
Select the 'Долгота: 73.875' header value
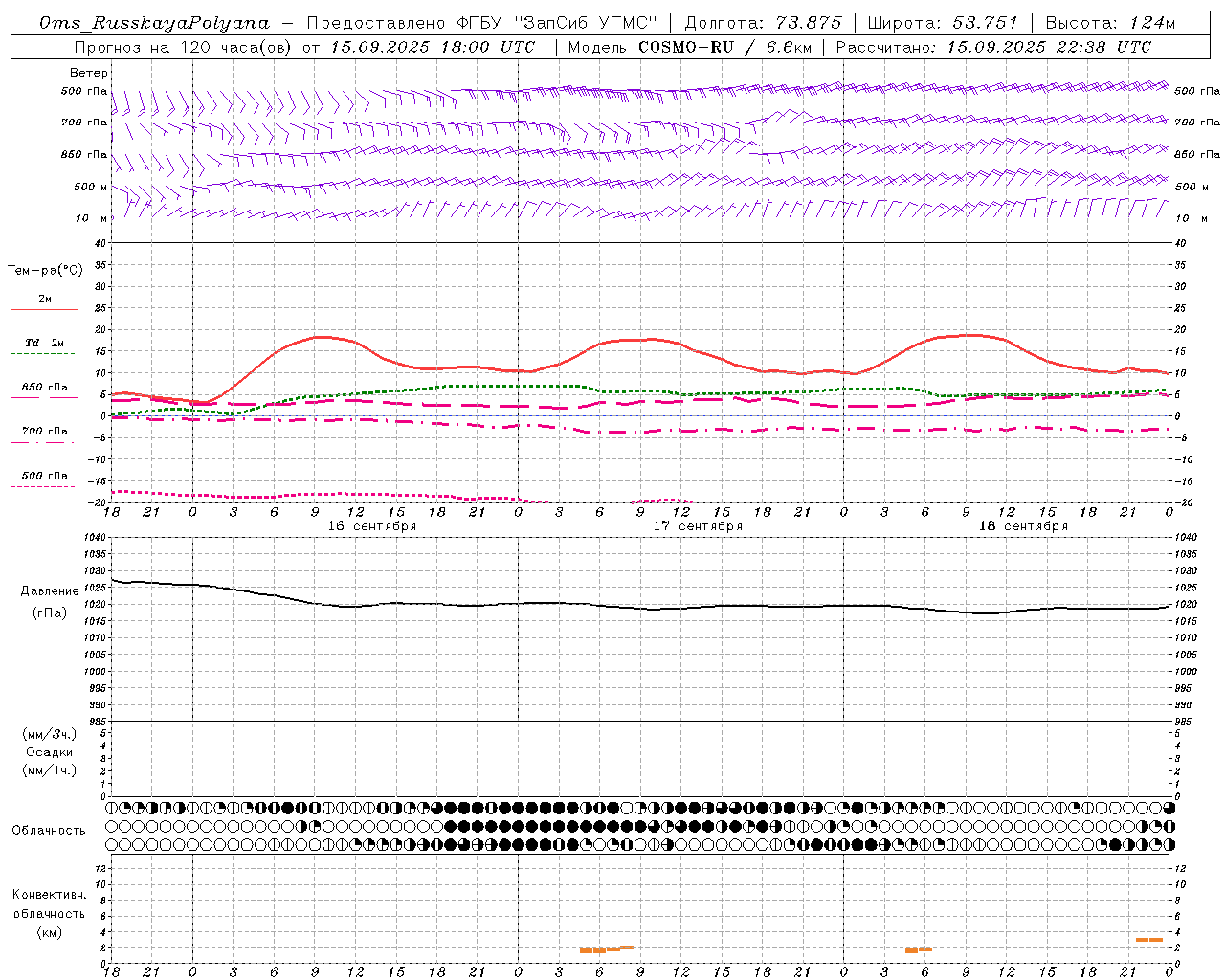[x=763, y=23]
